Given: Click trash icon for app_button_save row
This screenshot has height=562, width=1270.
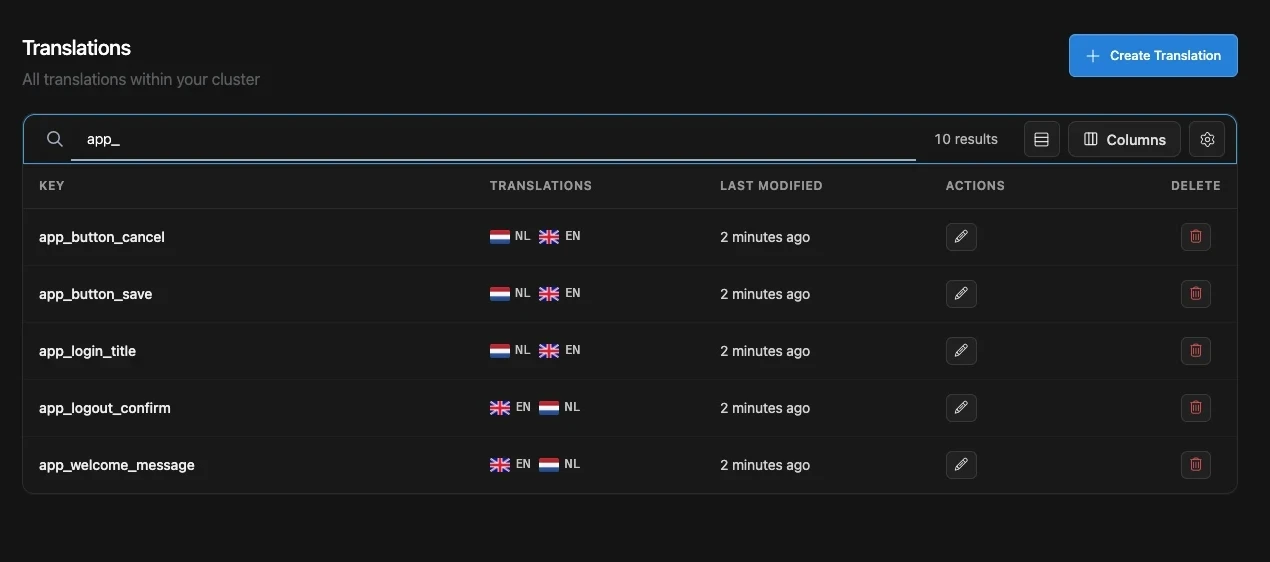Looking at the screenshot, I should coord(1195,294).
